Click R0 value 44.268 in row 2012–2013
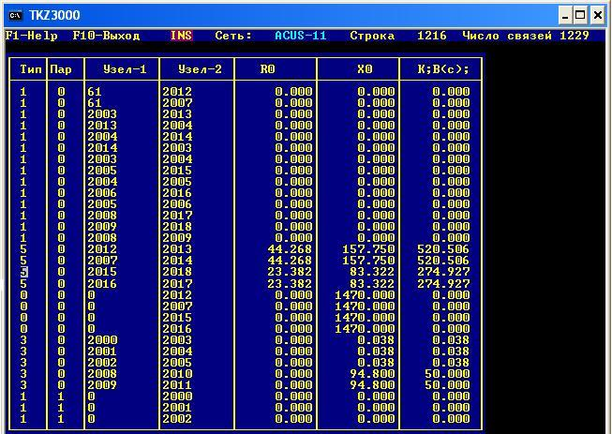Image resolution: width=612 pixels, height=434 pixels. click(290, 249)
